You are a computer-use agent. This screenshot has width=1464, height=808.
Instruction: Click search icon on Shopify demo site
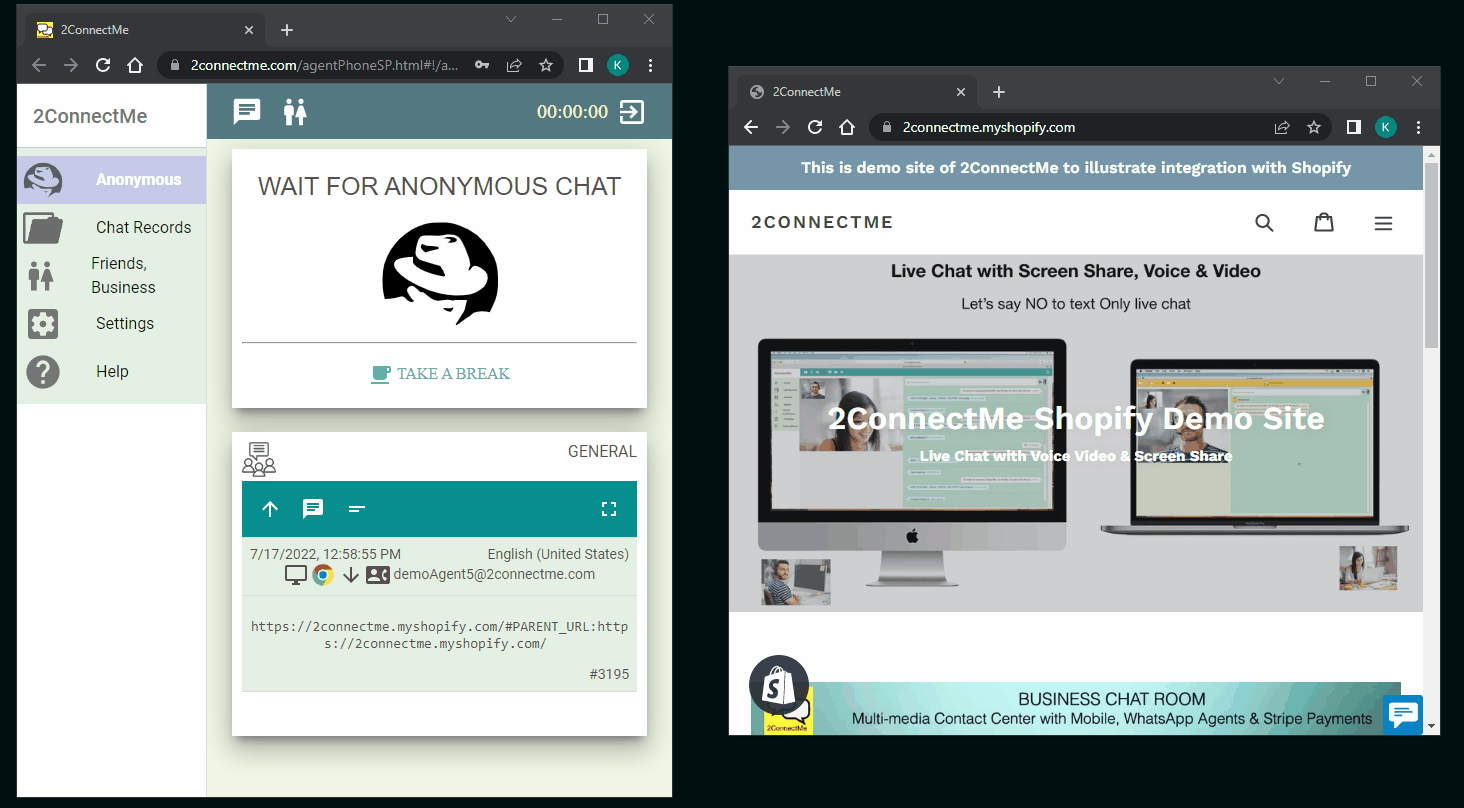(1264, 222)
